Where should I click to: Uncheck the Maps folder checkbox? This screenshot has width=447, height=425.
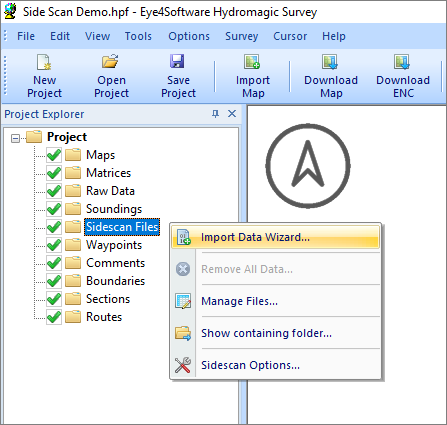tap(54, 155)
